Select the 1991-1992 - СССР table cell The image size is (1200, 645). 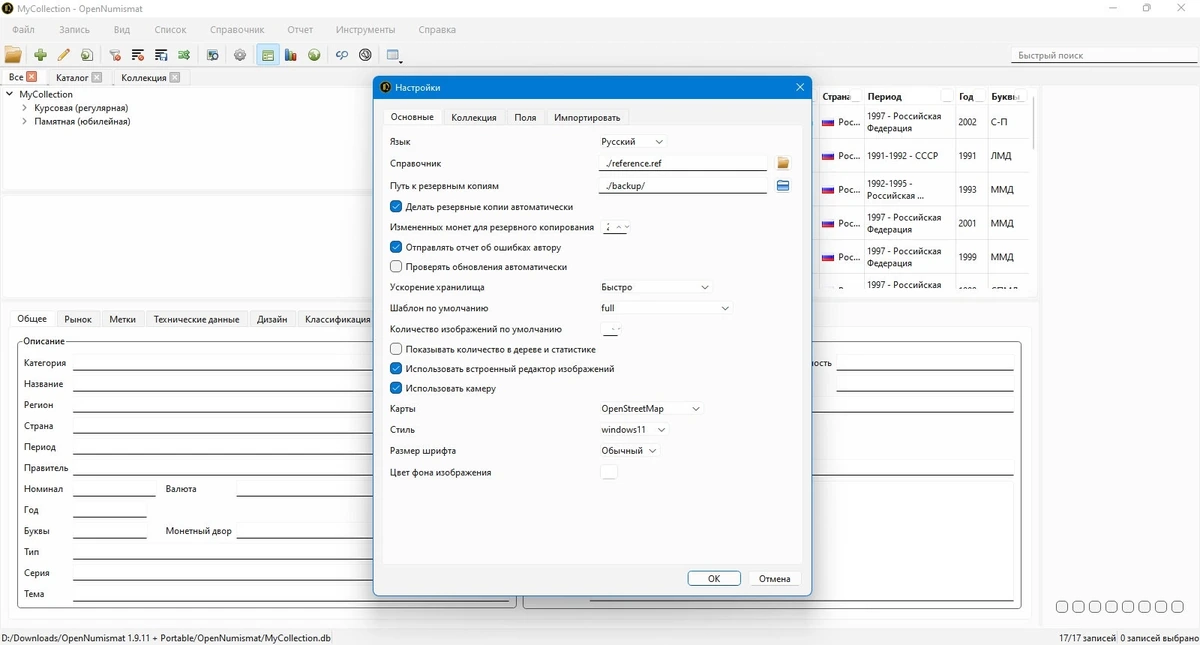point(908,156)
